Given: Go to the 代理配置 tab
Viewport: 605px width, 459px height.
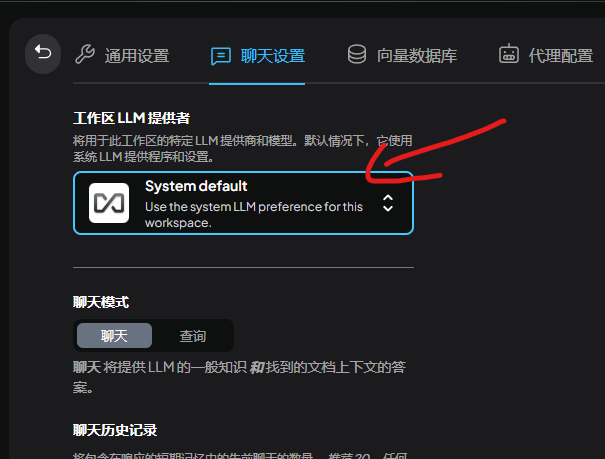Looking at the screenshot, I should coord(560,56).
